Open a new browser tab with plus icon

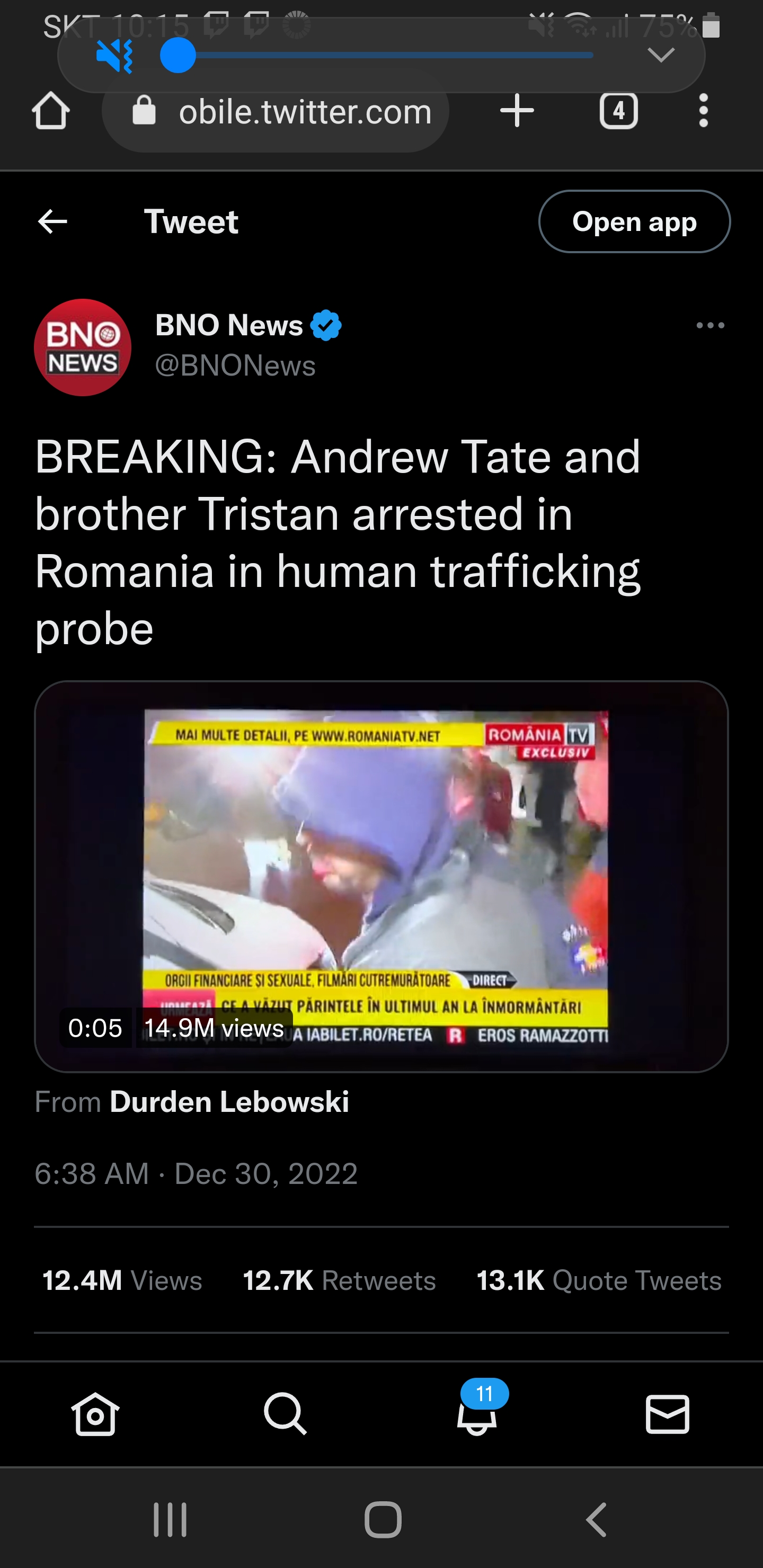click(517, 111)
